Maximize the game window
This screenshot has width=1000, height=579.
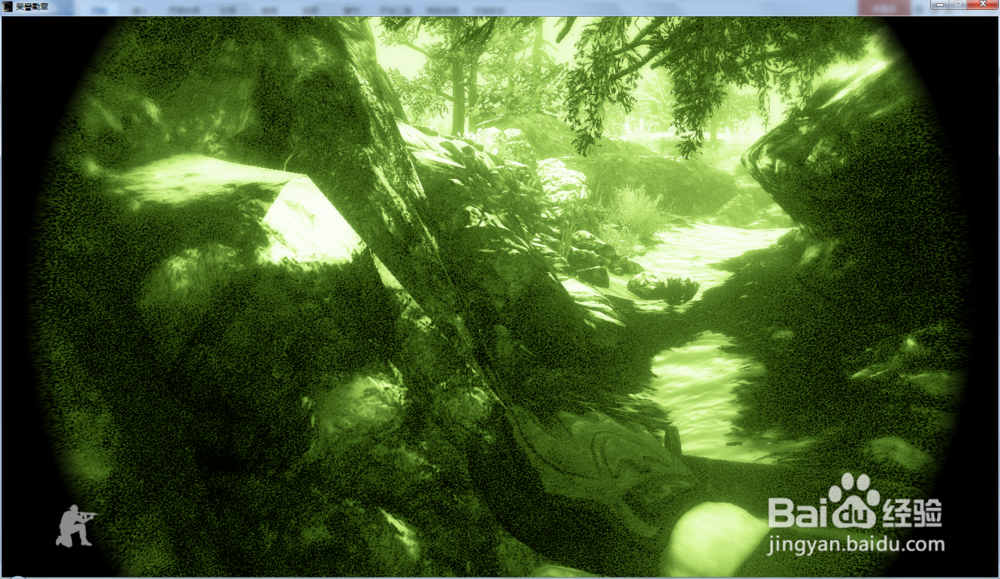pyautogui.click(x=958, y=4)
